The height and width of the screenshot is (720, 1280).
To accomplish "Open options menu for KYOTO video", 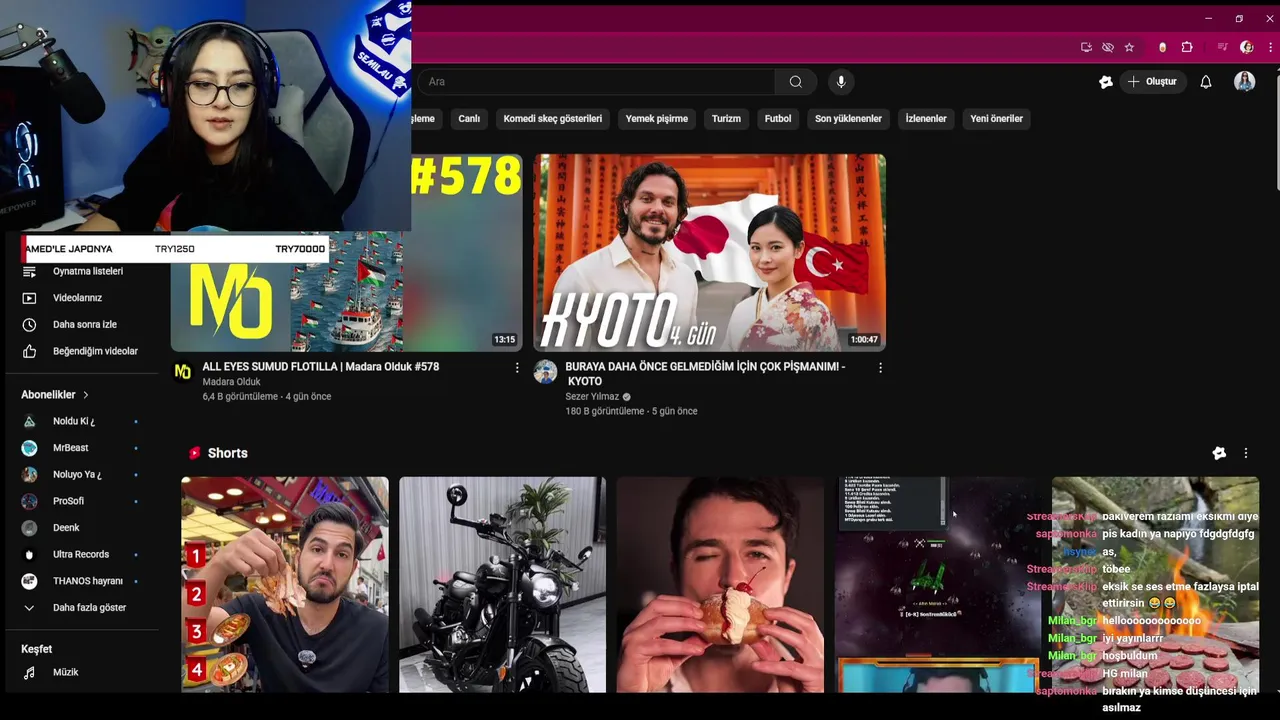I will point(880,368).
